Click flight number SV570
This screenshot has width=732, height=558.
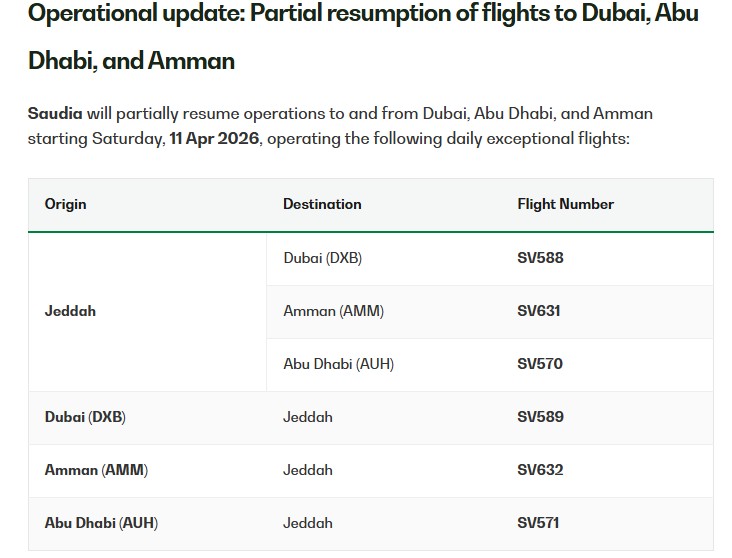coord(540,364)
